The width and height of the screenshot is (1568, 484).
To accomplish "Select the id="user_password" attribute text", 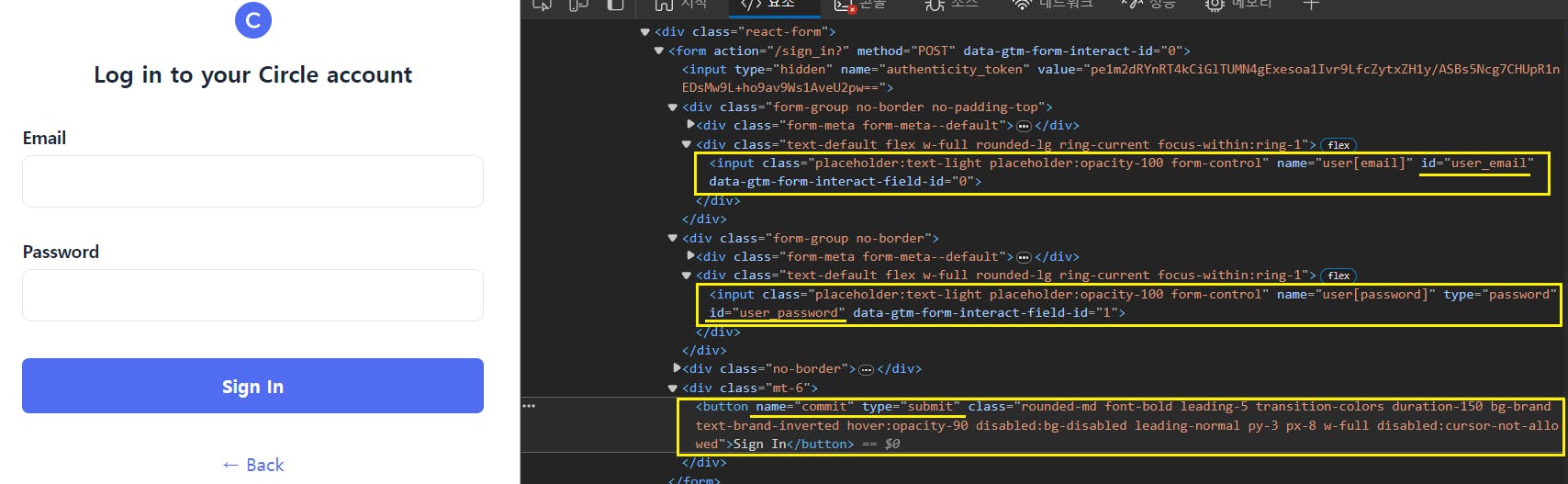I will (x=777, y=313).
